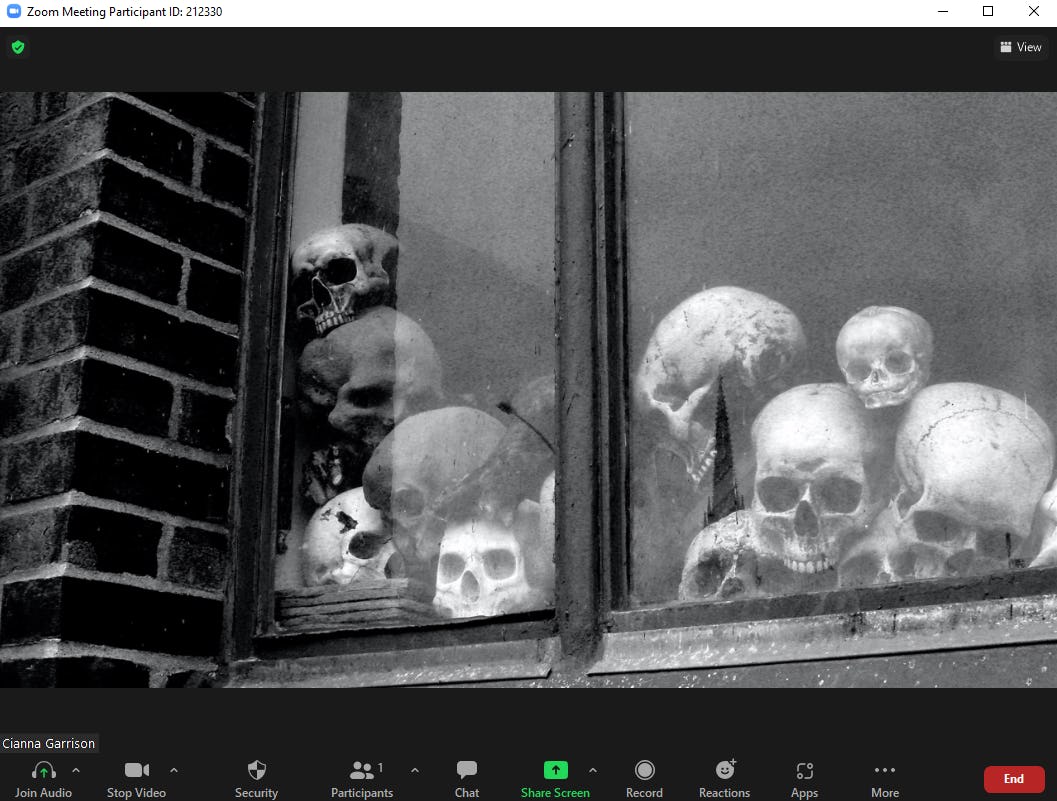Image resolution: width=1057 pixels, height=801 pixels.
Task: Click the participant name Cianna Garrison
Action: [x=48, y=743]
